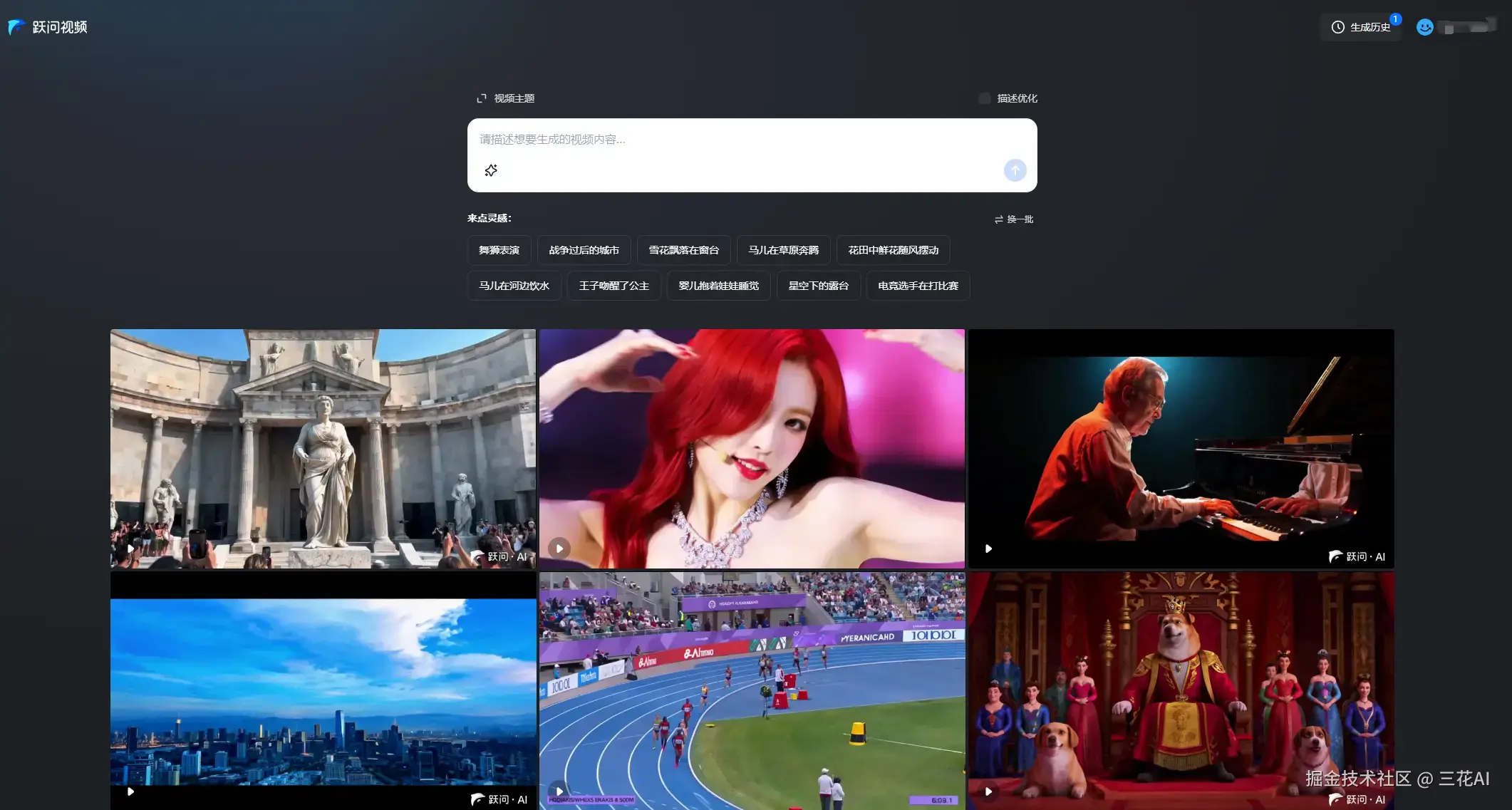
Task: Play the city skyline video
Action: tap(130, 791)
